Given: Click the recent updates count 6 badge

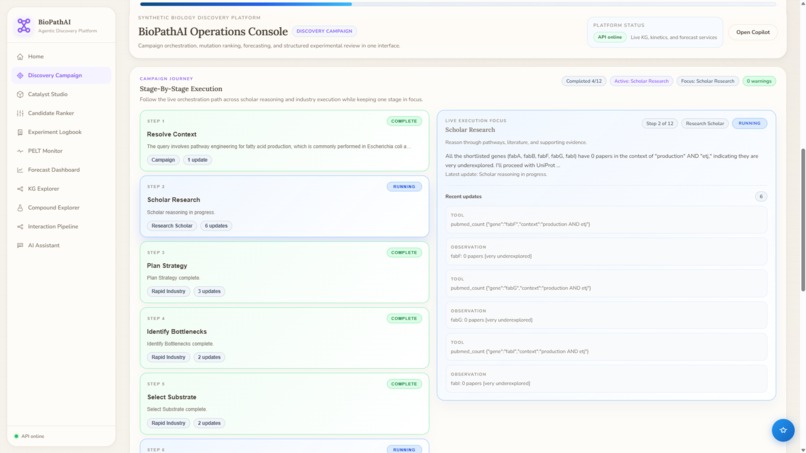Looking at the screenshot, I should [x=761, y=196].
